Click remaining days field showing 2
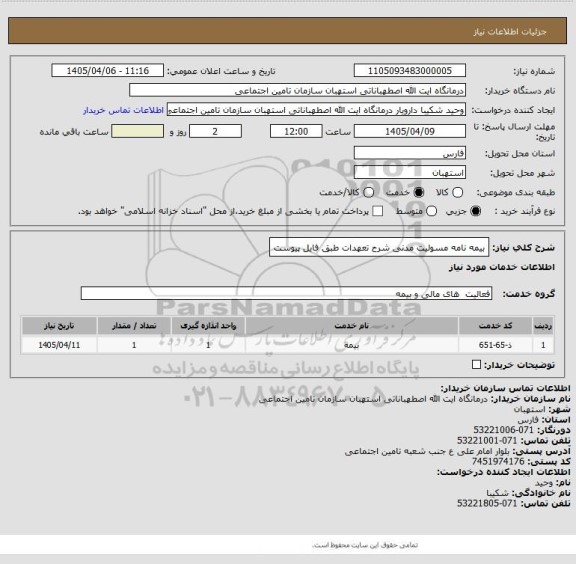576x564 pixels. (x=215, y=131)
